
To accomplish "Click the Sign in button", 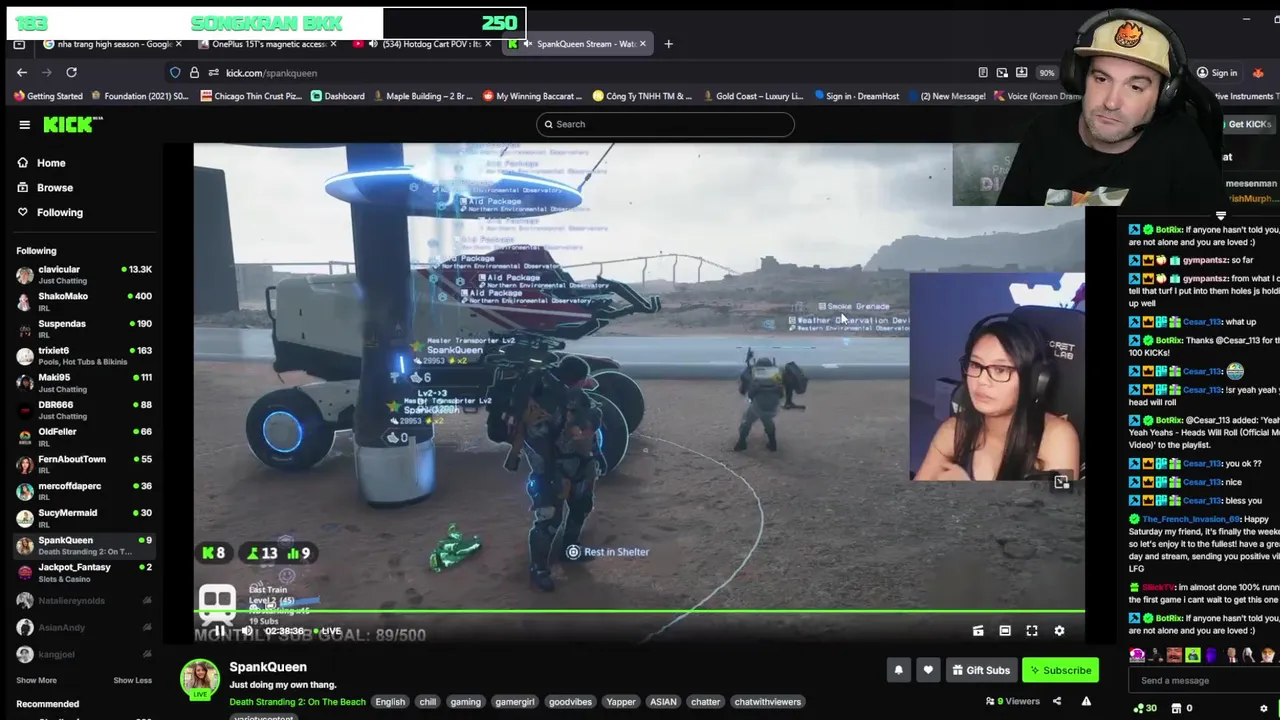I will click(1217, 73).
